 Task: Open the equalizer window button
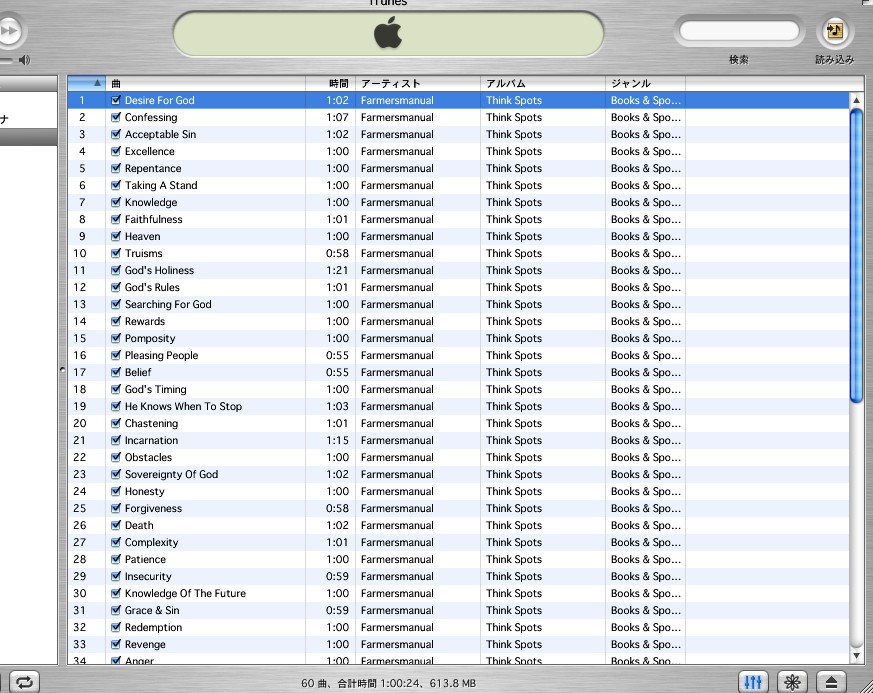coord(753,682)
